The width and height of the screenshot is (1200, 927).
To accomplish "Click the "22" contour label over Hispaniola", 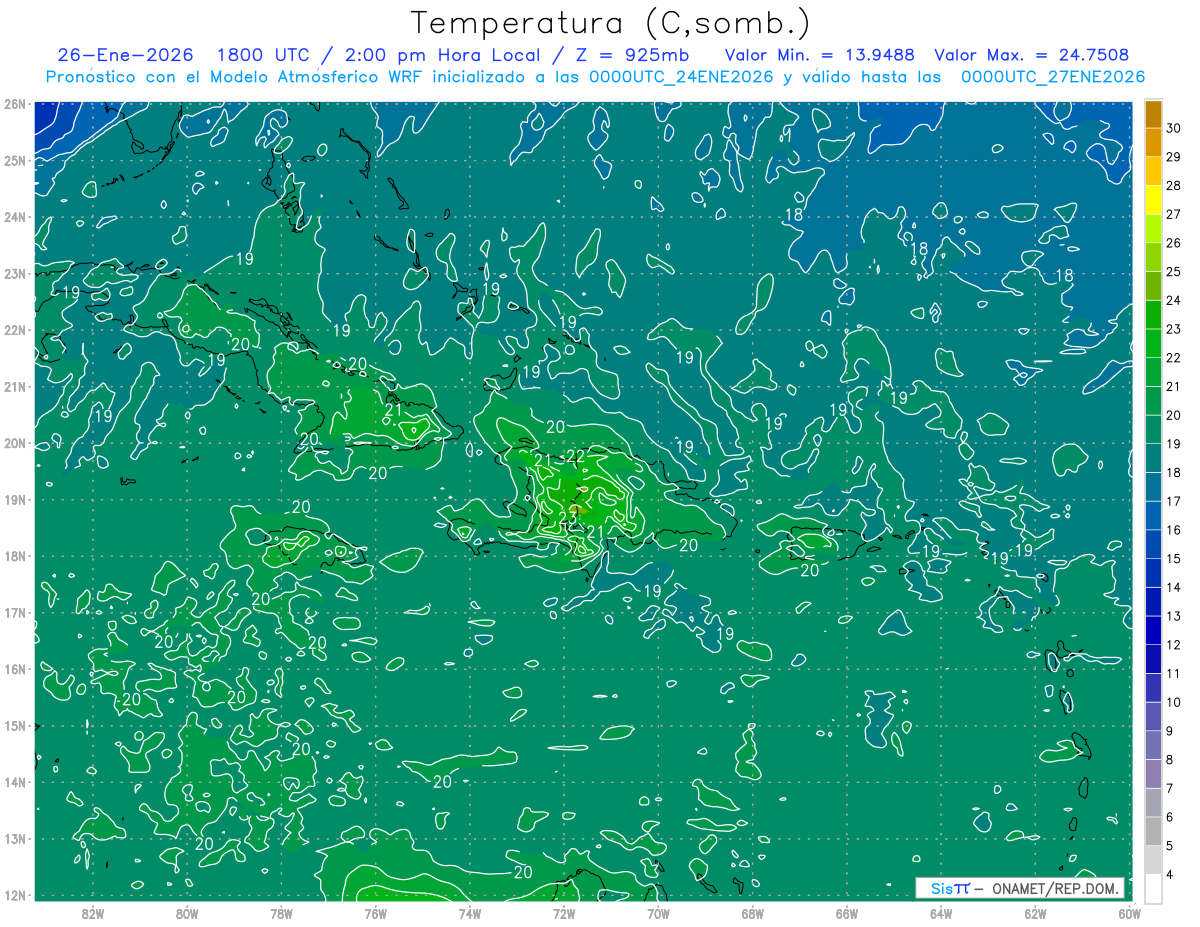I will tap(575, 456).
